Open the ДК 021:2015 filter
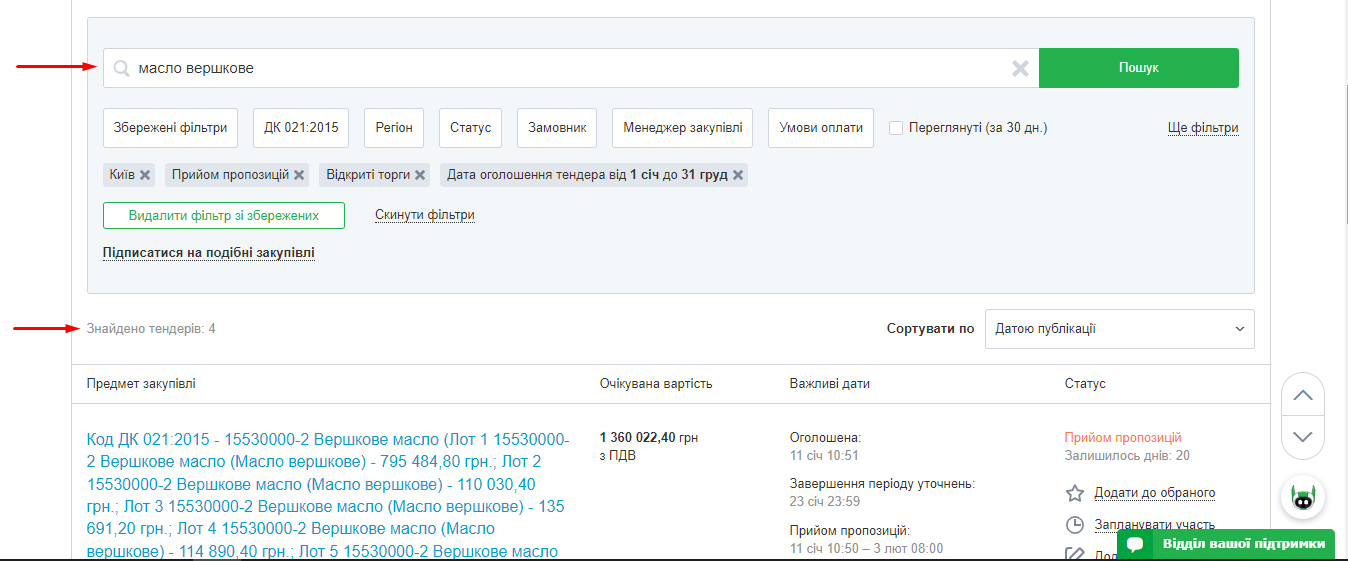 301,128
